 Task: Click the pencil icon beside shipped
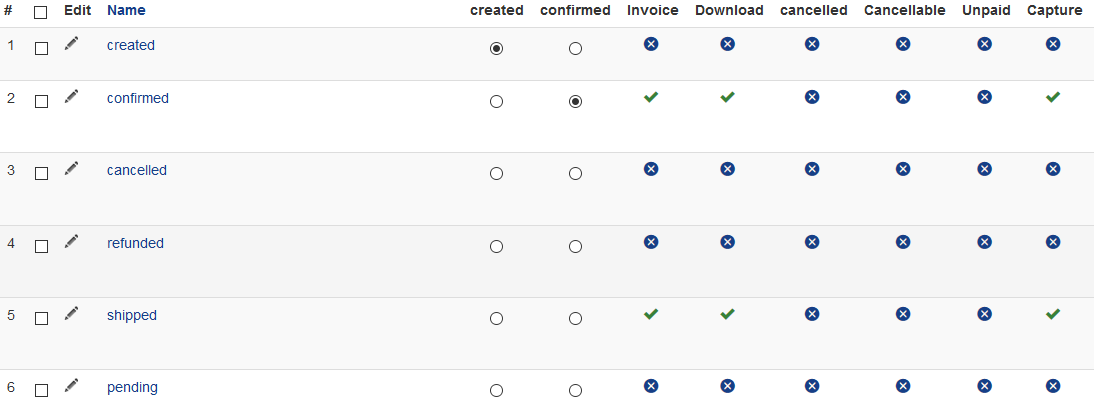coord(71,314)
